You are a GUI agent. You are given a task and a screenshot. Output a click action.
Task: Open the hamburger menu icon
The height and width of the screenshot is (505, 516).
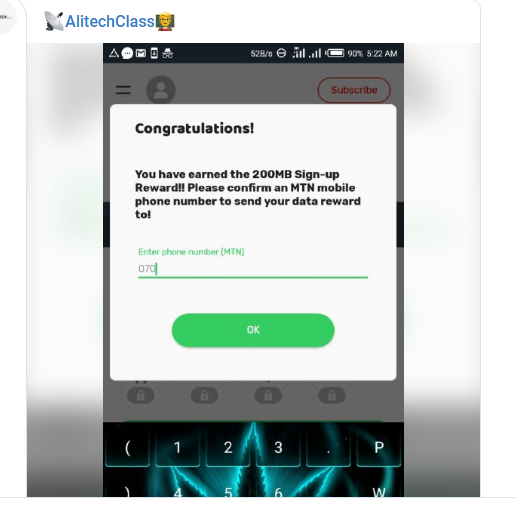pyautogui.click(x=123, y=90)
